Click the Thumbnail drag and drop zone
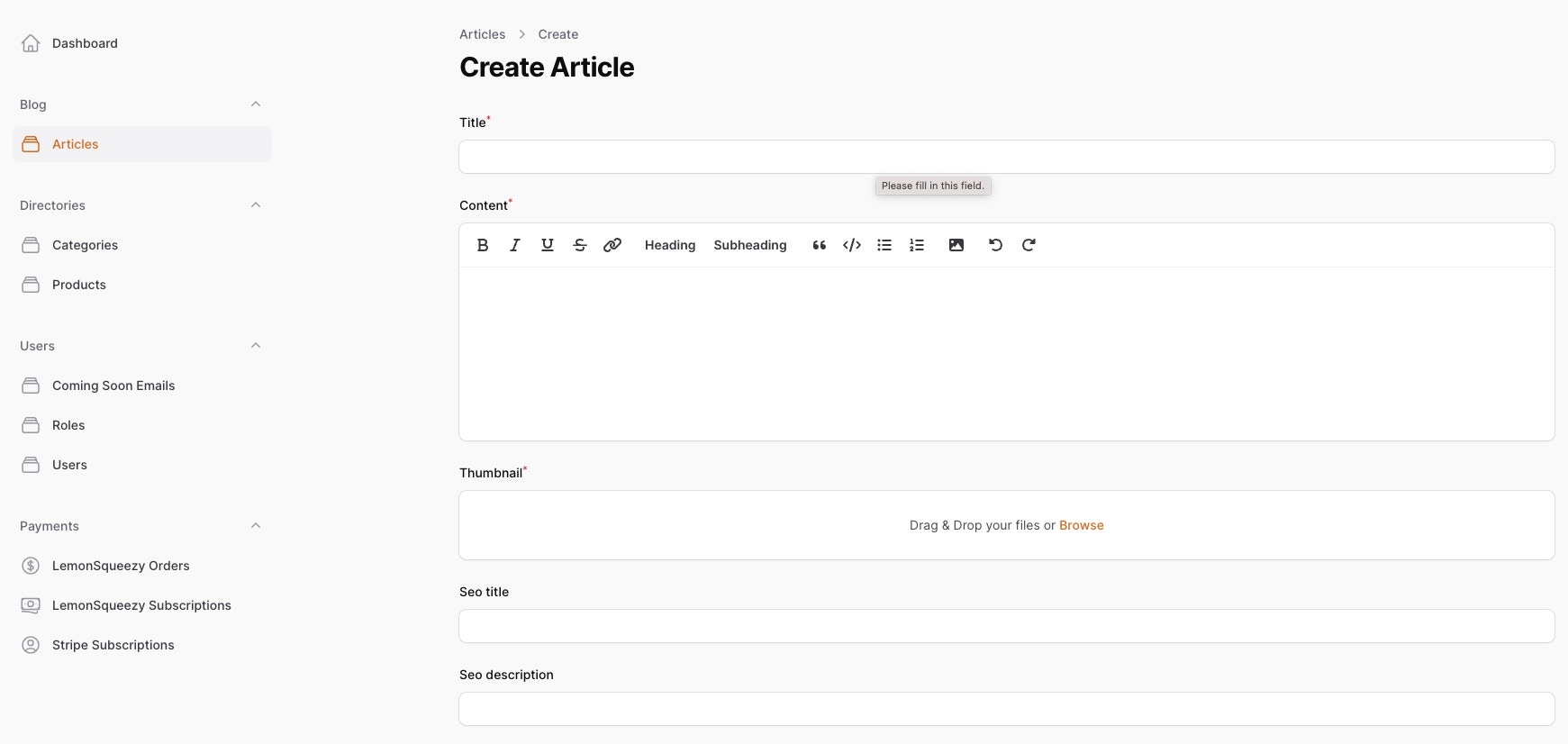Viewport: 1568px width, 744px height. [1007, 525]
